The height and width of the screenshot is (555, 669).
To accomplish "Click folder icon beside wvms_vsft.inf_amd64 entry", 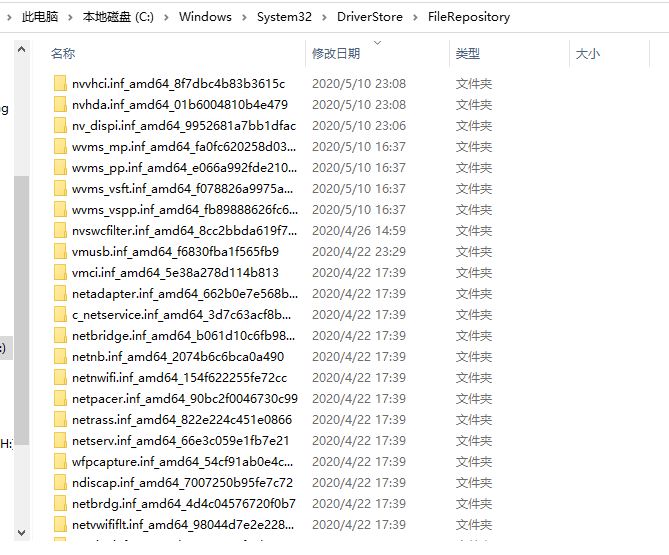I will (60, 189).
